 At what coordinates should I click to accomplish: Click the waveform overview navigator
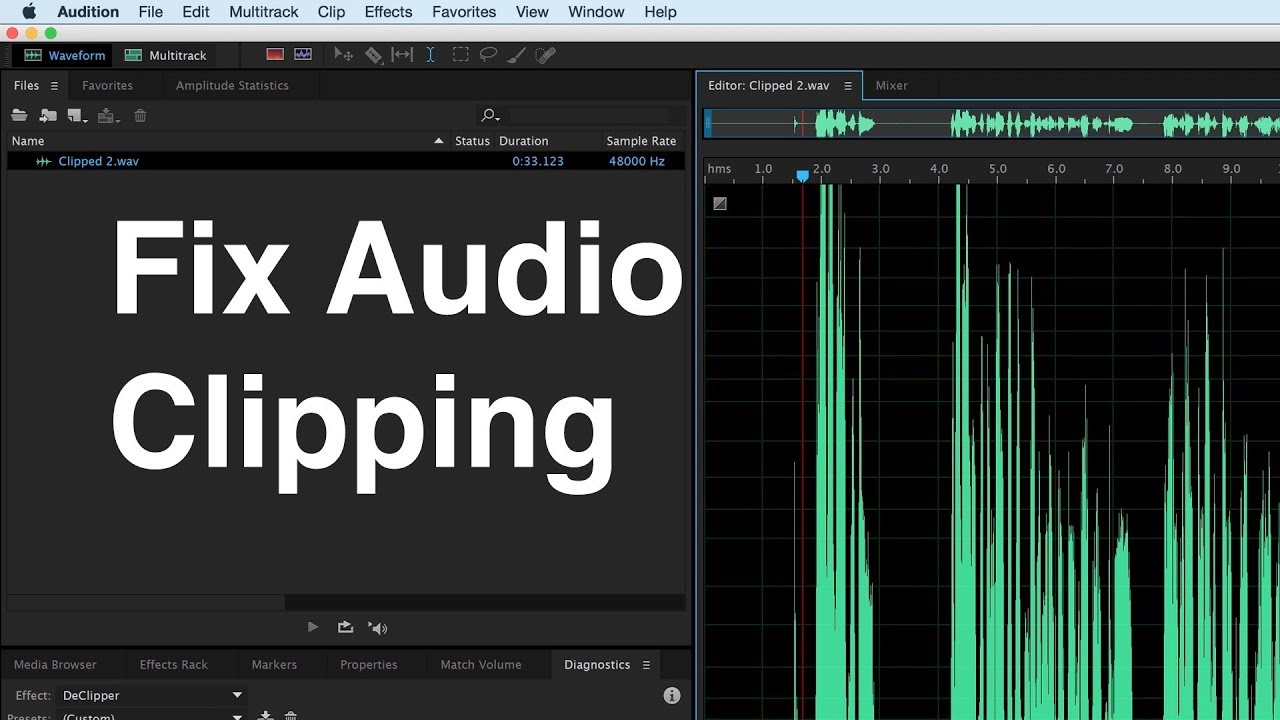pyautogui.click(x=992, y=125)
